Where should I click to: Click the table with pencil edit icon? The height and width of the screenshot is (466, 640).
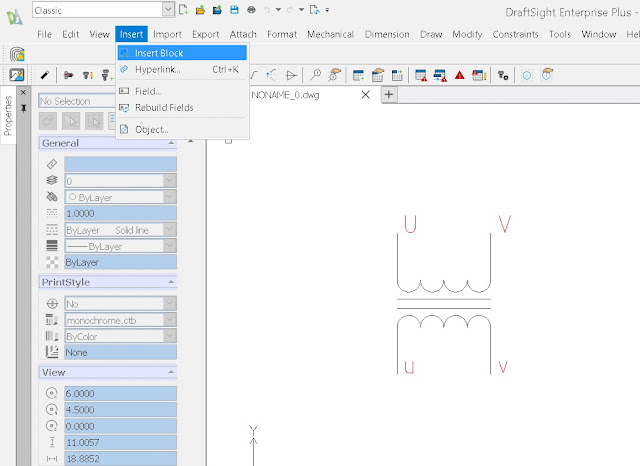point(479,75)
